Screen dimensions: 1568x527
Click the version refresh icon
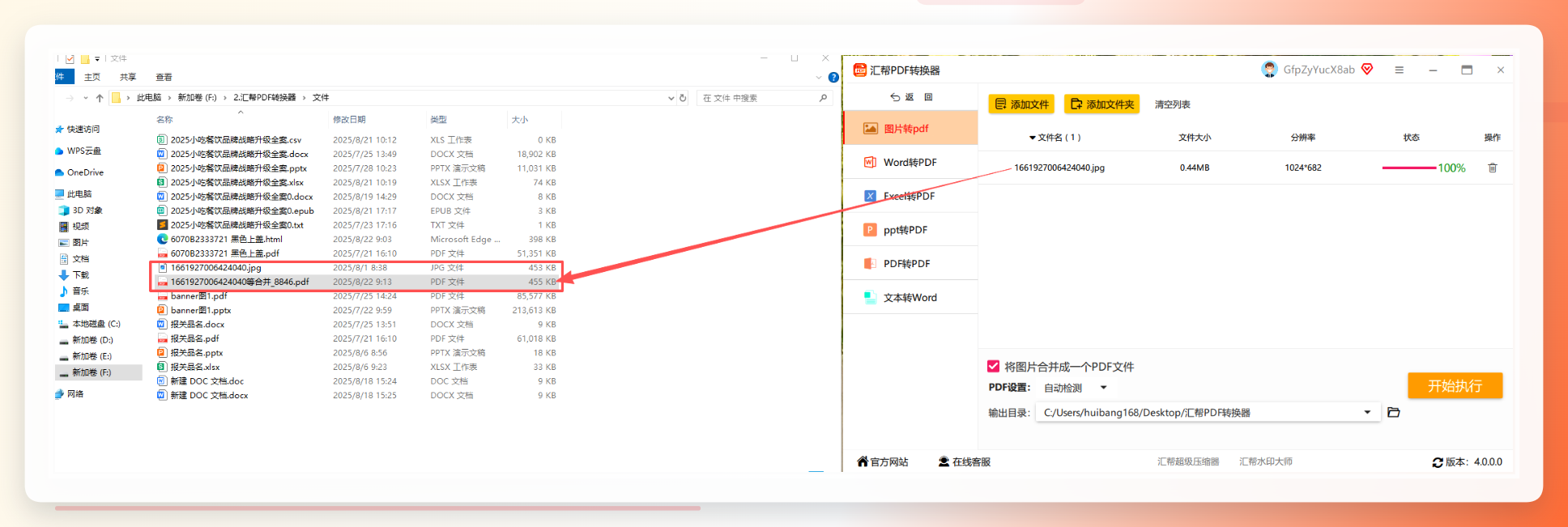click(1437, 462)
